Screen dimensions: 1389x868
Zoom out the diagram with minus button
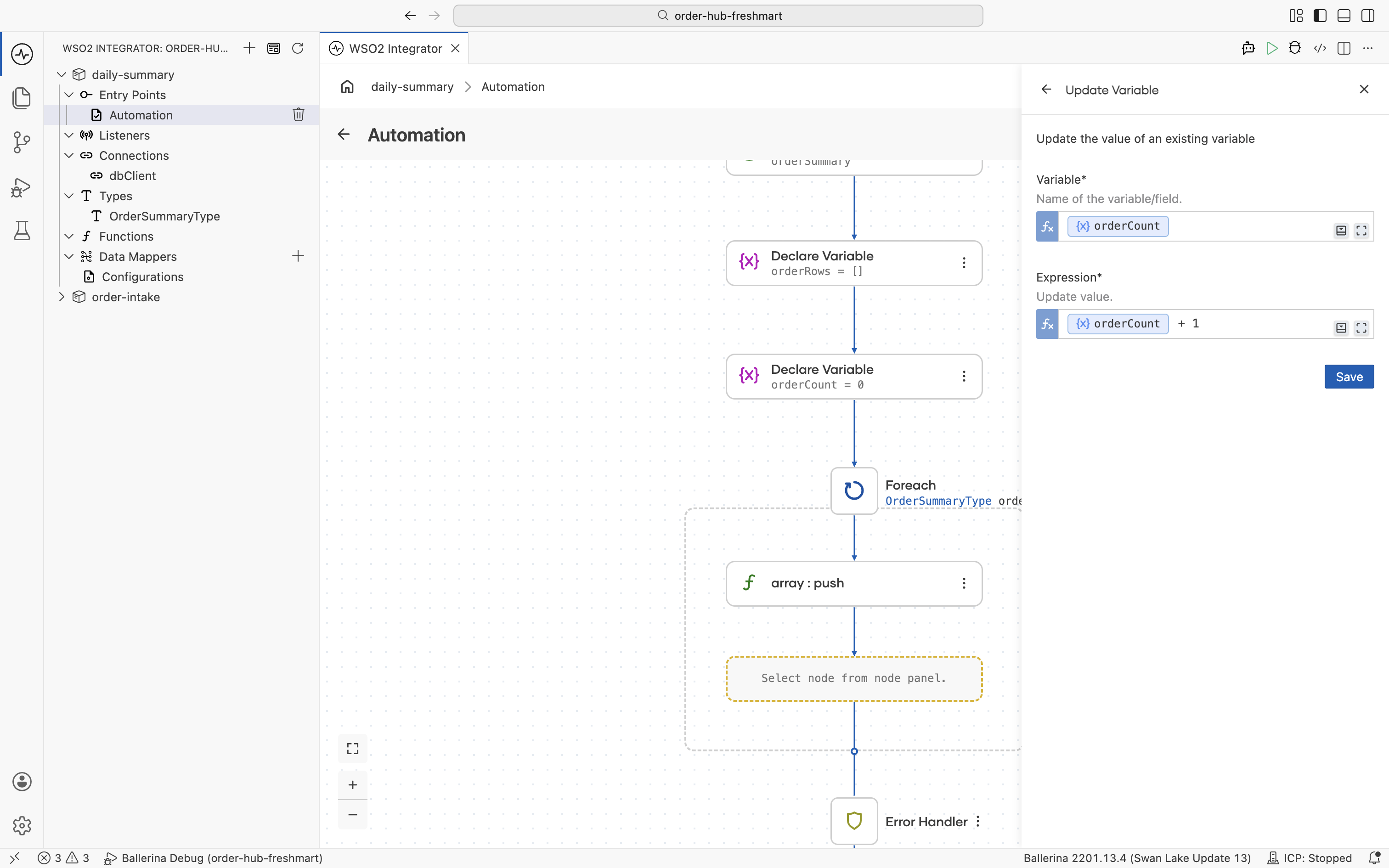click(x=352, y=815)
